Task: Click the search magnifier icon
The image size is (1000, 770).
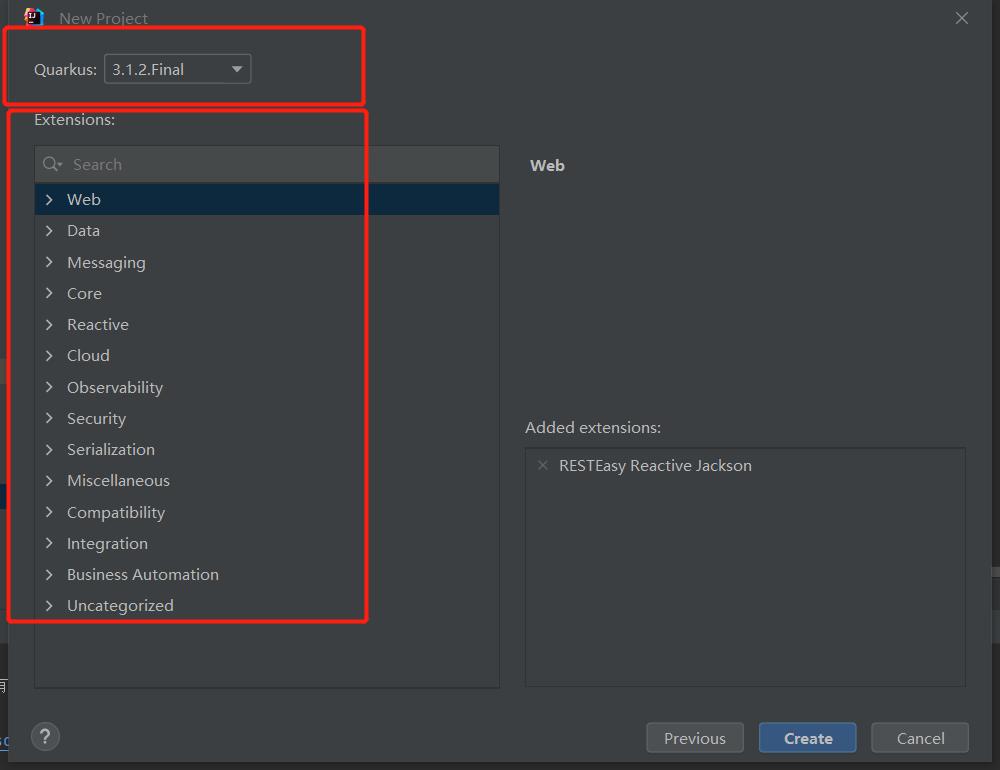Action: click(51, 164)
